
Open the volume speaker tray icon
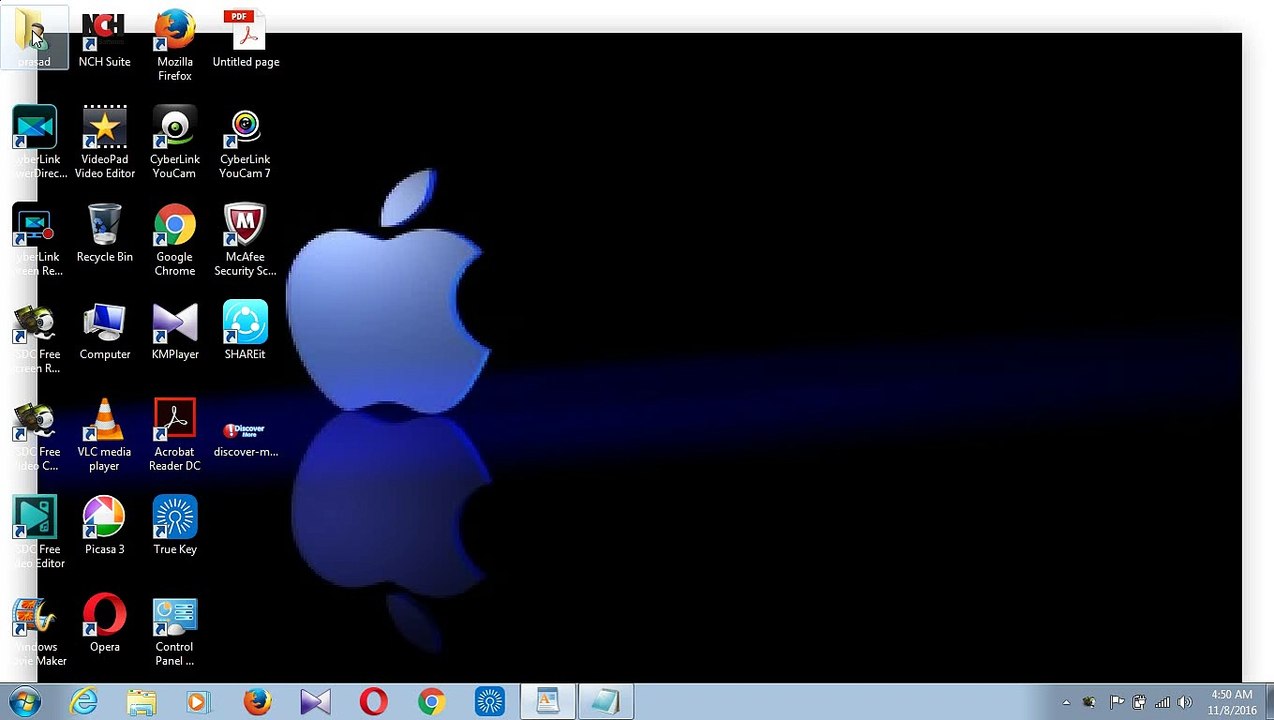tap(1186, 702)
